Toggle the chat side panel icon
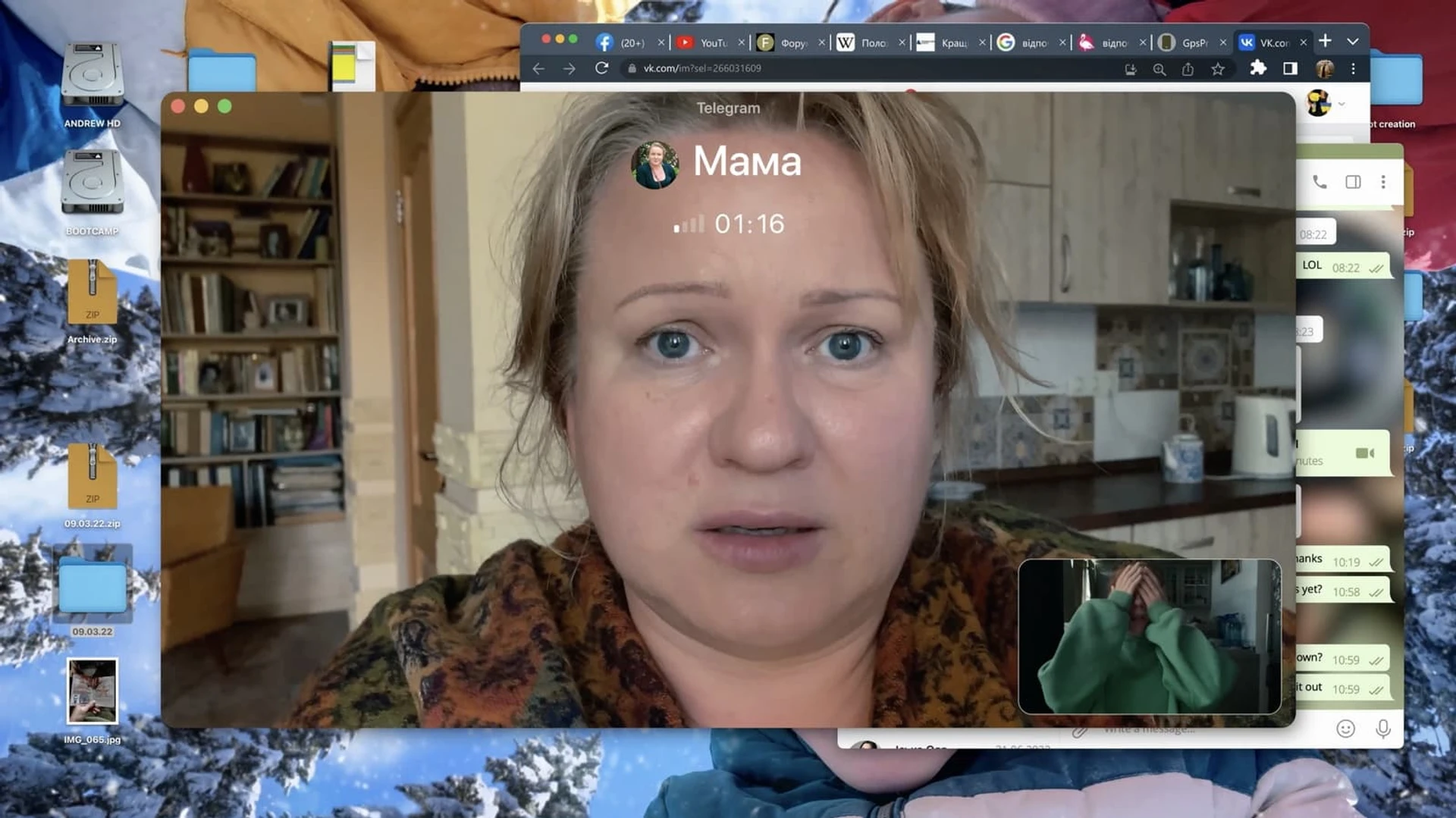The height and width of the screenshot is (818, 1456). (x=1353, y=182)
